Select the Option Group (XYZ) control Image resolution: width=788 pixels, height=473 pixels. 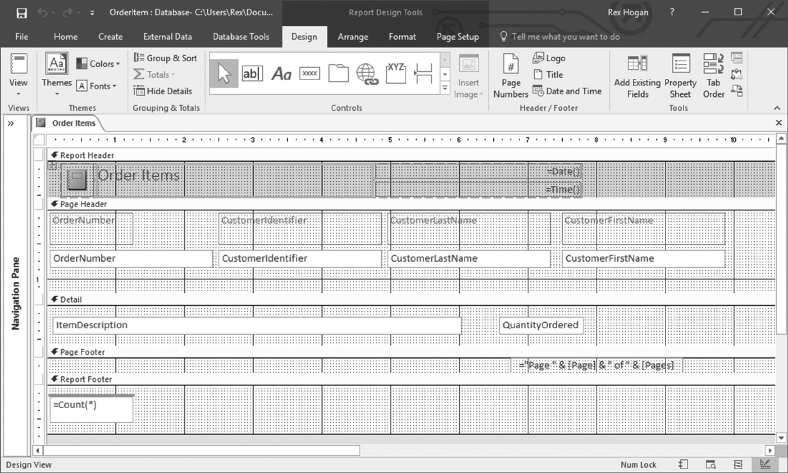tap(396, 73)
